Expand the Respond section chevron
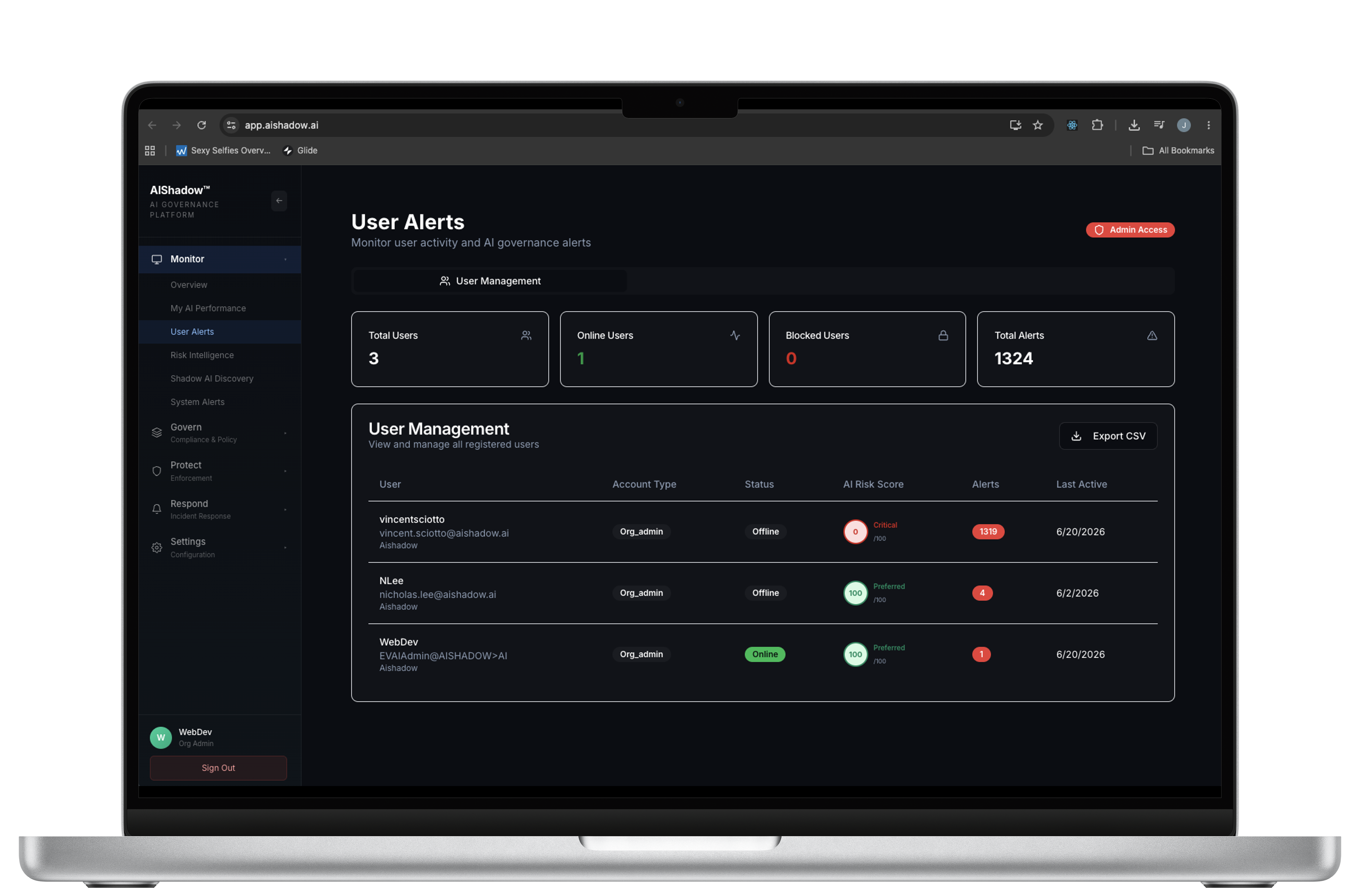The image size is (1360, 896). (285, 509)
